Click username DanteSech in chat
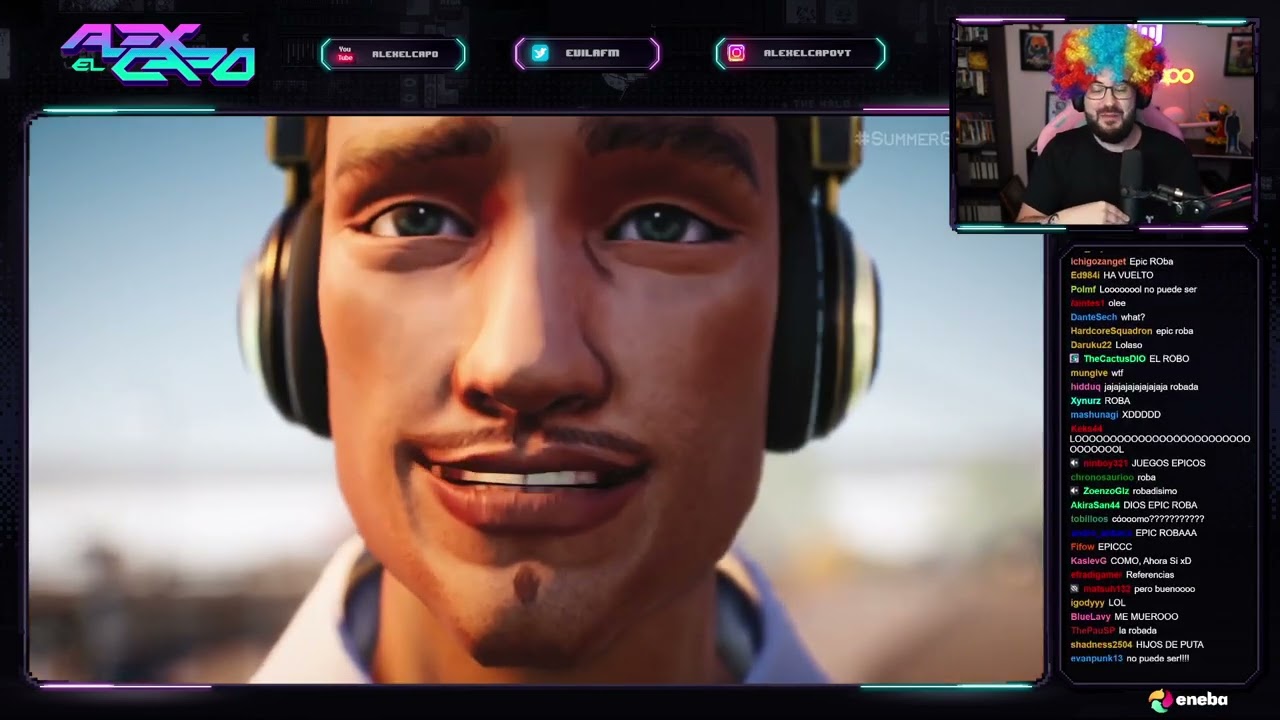Image resolution: width=1280 pixels, height=720 pixels. point(1094,317)
